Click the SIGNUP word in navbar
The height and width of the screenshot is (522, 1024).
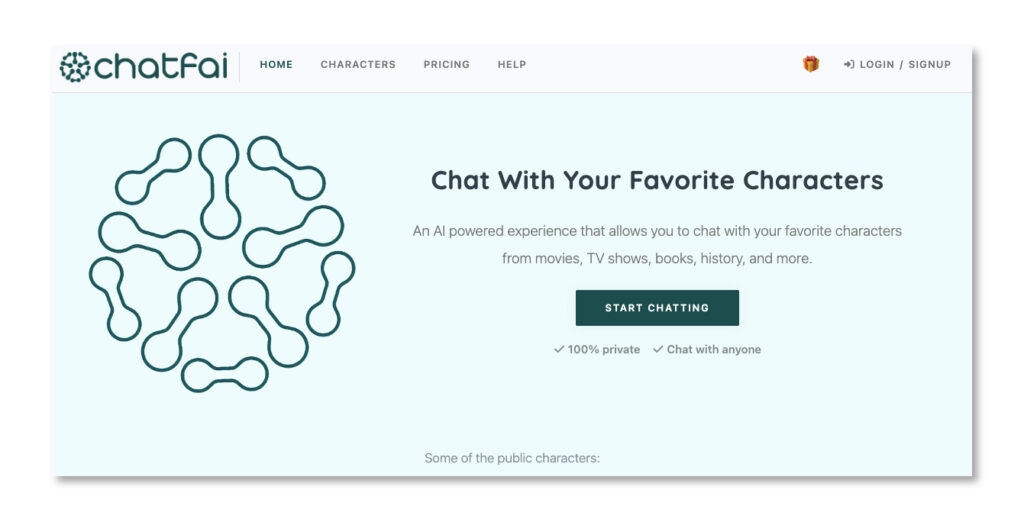(930, 65)
